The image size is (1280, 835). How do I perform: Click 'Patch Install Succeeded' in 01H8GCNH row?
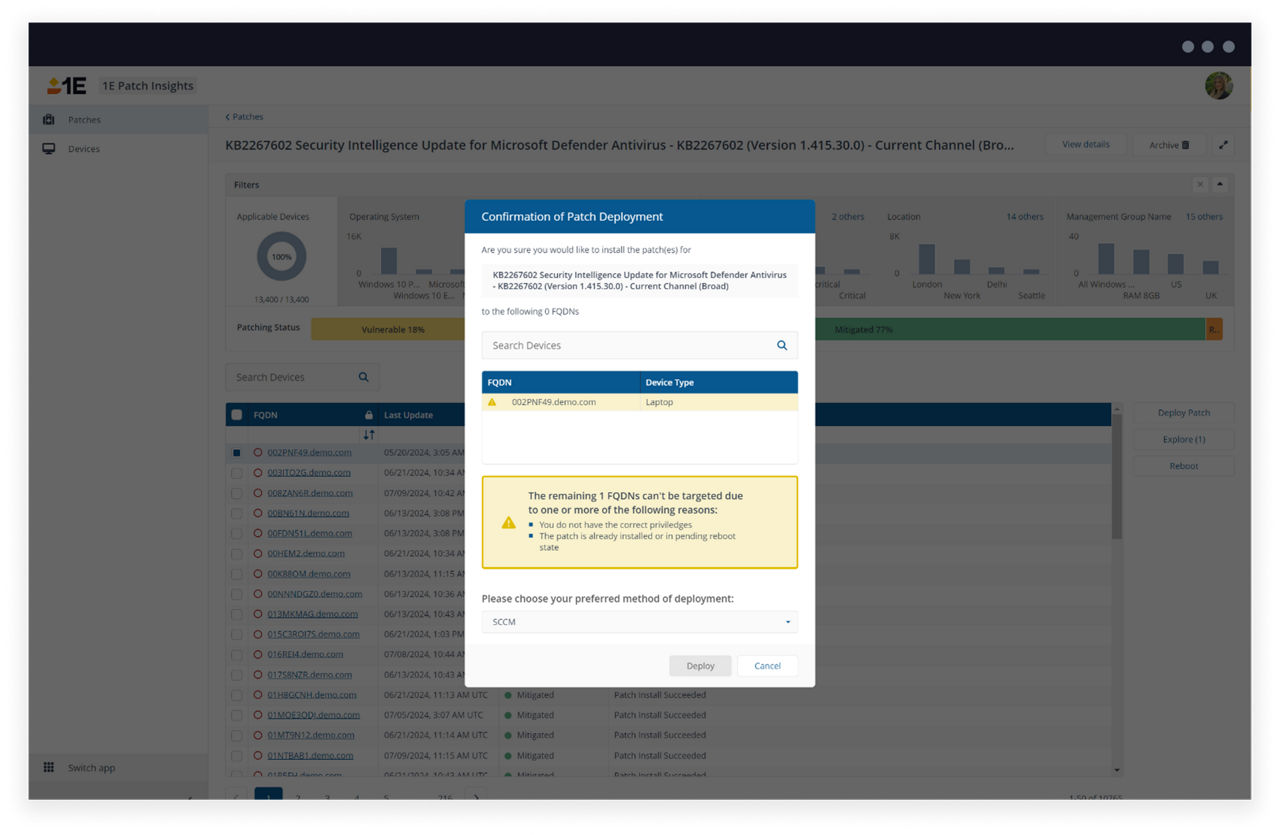pos(660,695)
